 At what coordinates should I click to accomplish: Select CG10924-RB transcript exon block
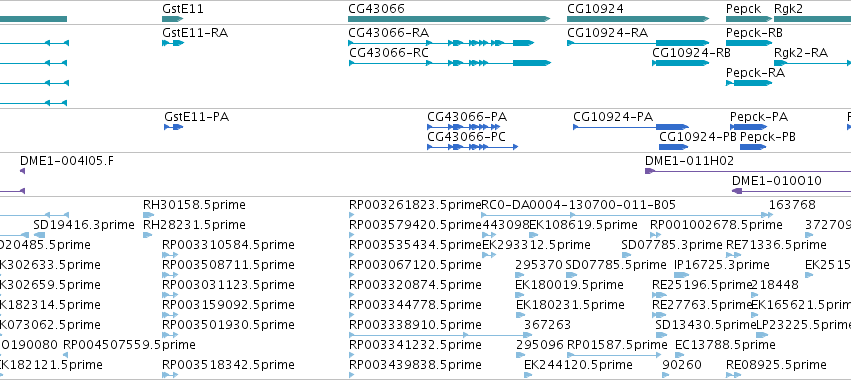click(681, 63)
